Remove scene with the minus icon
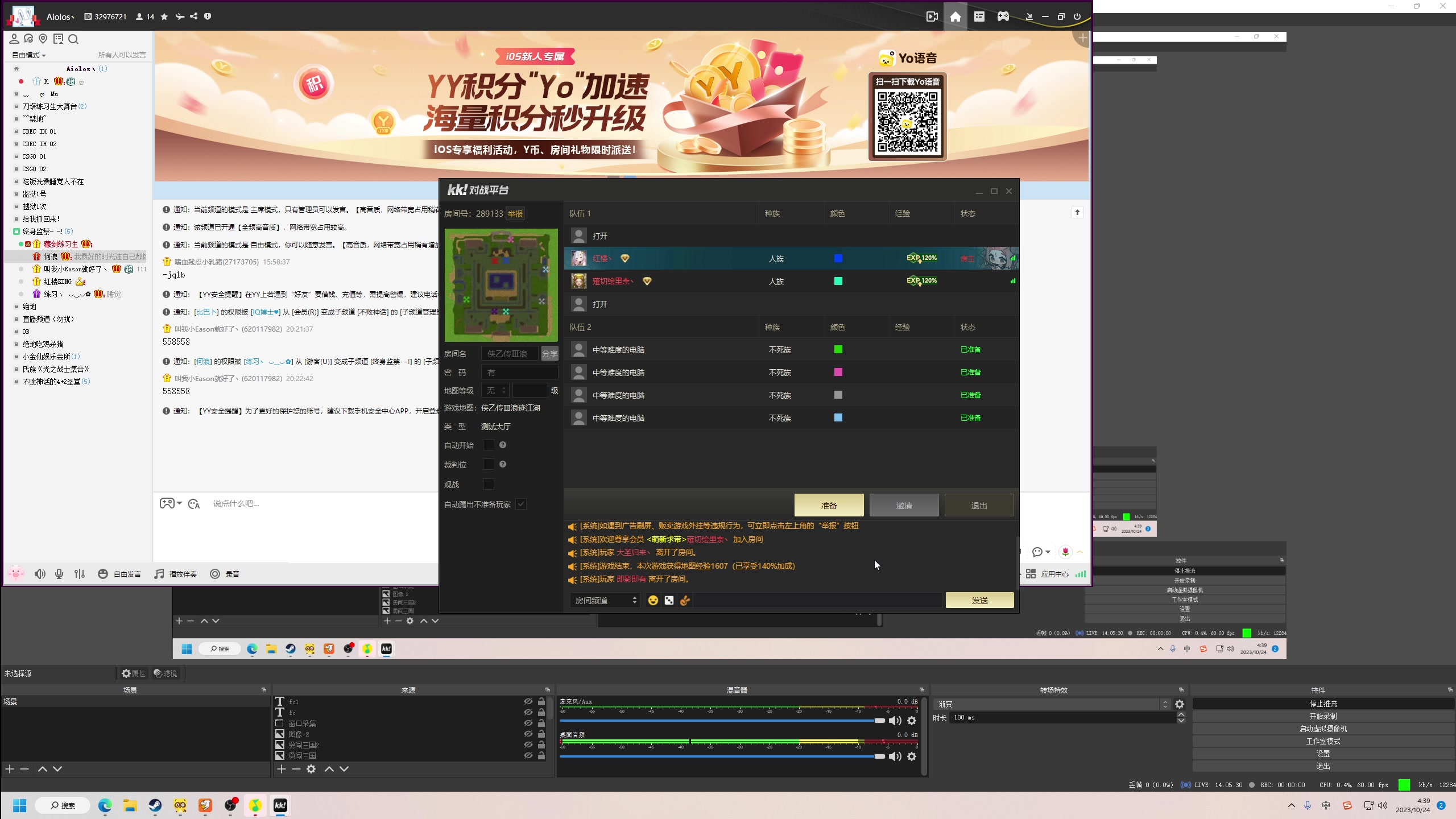 point(24,769)
